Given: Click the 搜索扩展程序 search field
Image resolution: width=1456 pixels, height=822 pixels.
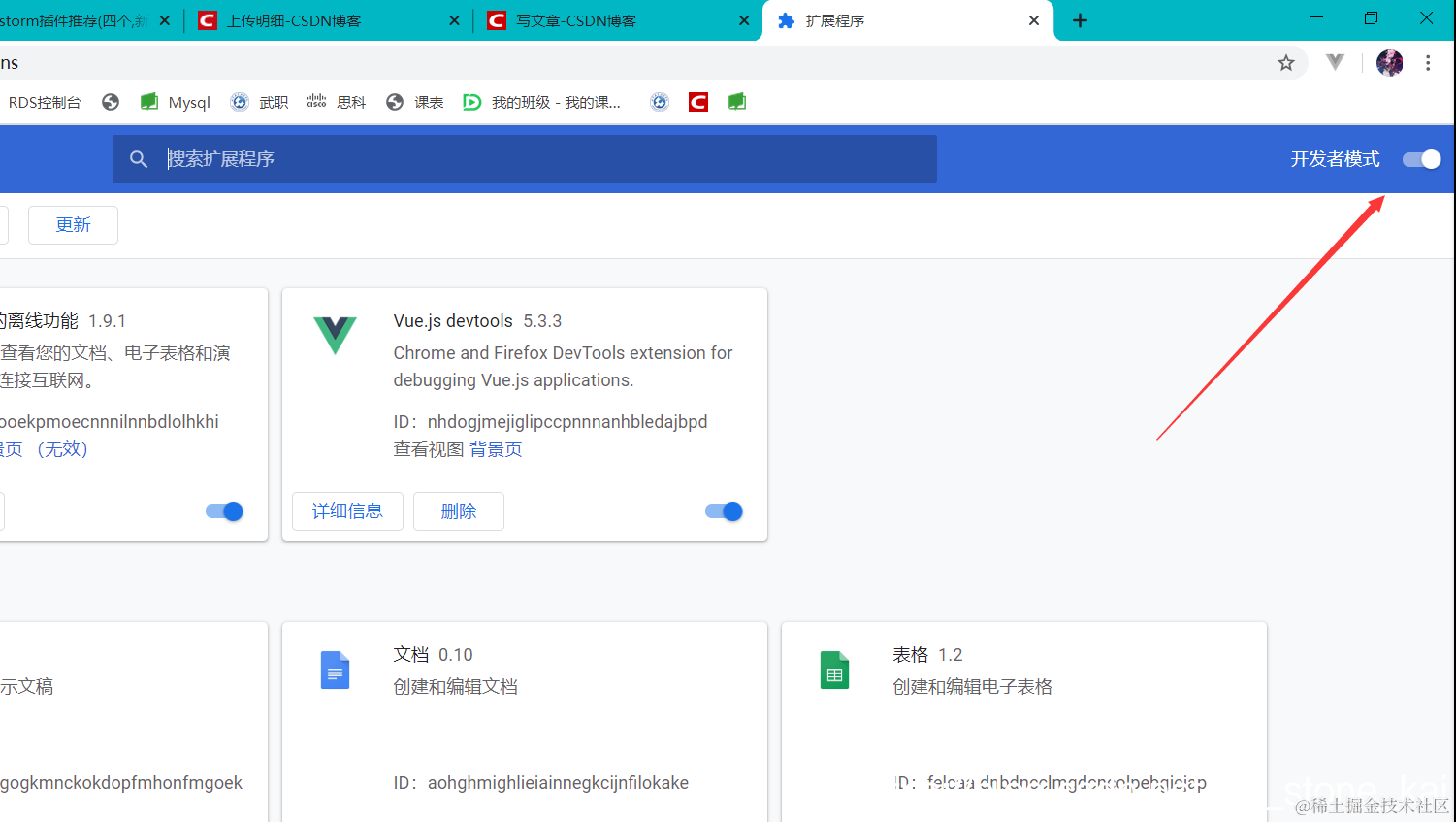Looking at the screenshot, I should point(525,158).
